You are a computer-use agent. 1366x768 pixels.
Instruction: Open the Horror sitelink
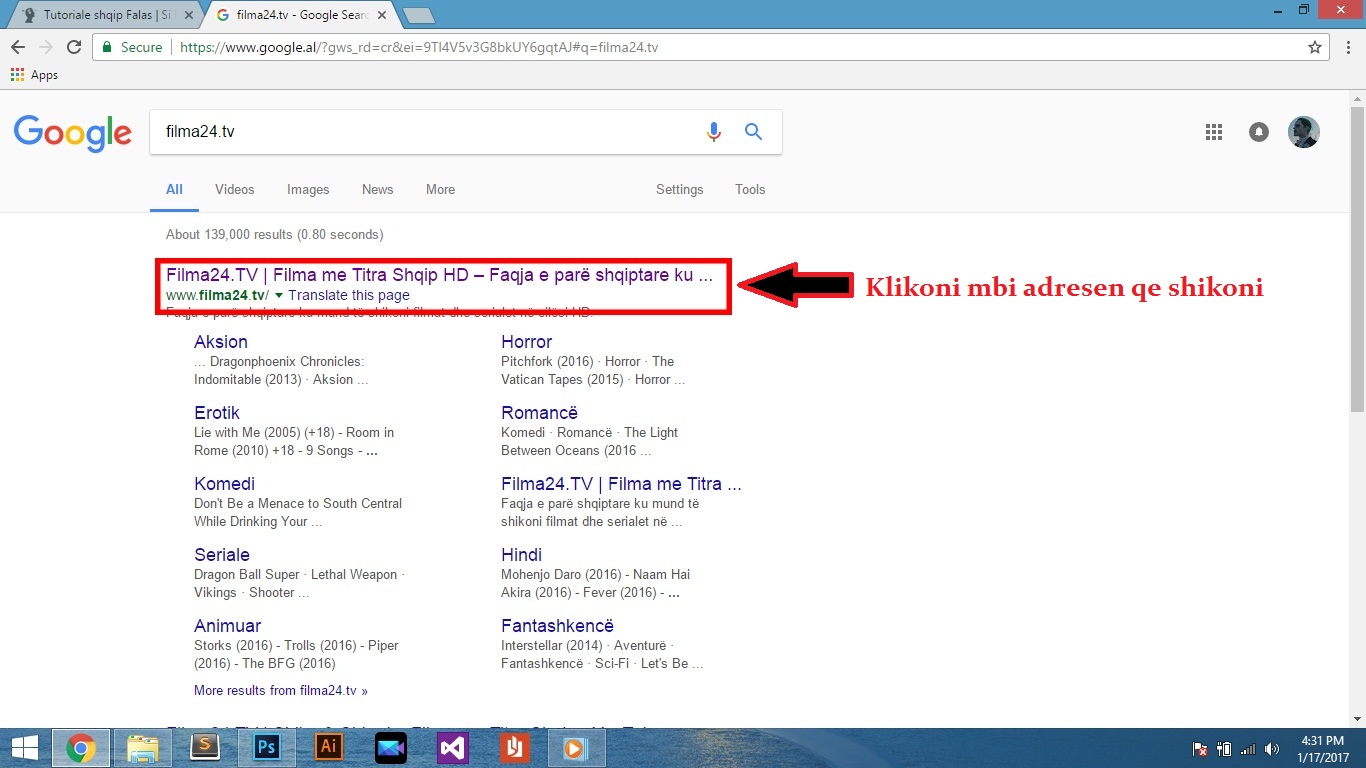(527, 341)
